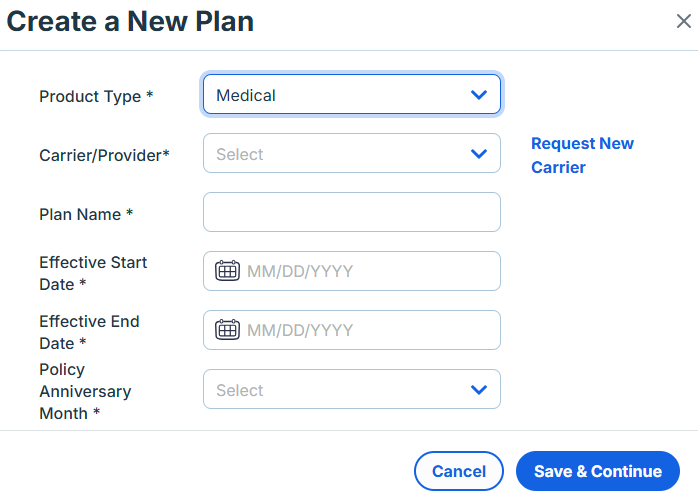
Task: Expand Product Type chevron arrow
Action: (479, 95)
